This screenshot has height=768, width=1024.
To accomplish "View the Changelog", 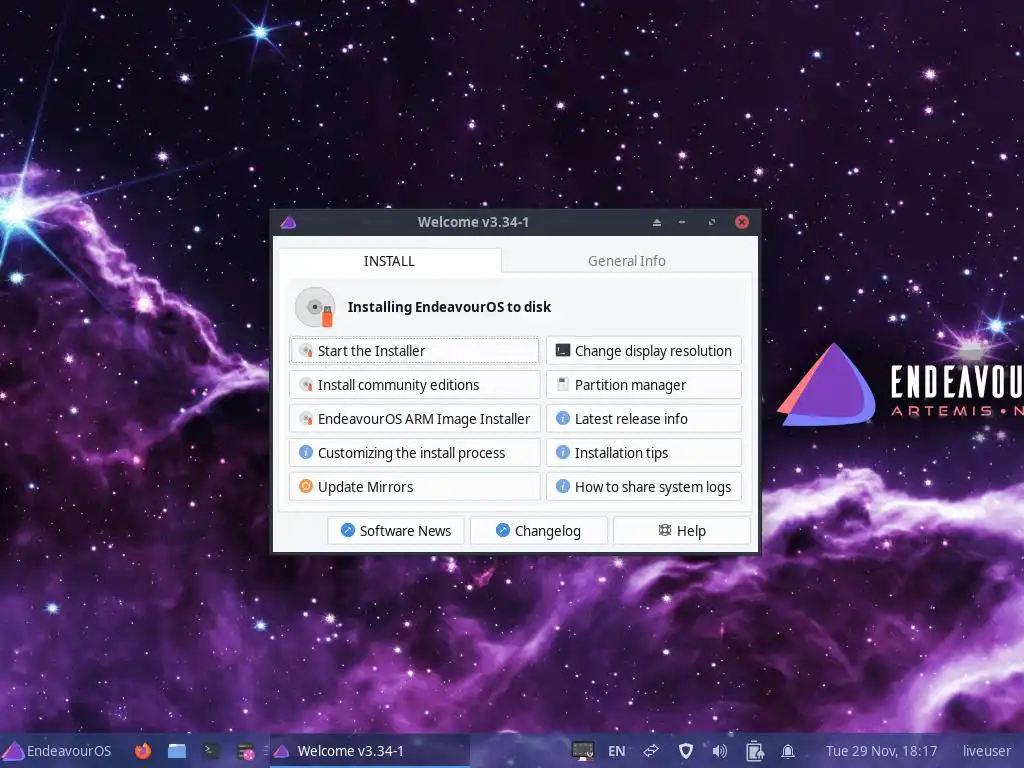I will 539,530.
